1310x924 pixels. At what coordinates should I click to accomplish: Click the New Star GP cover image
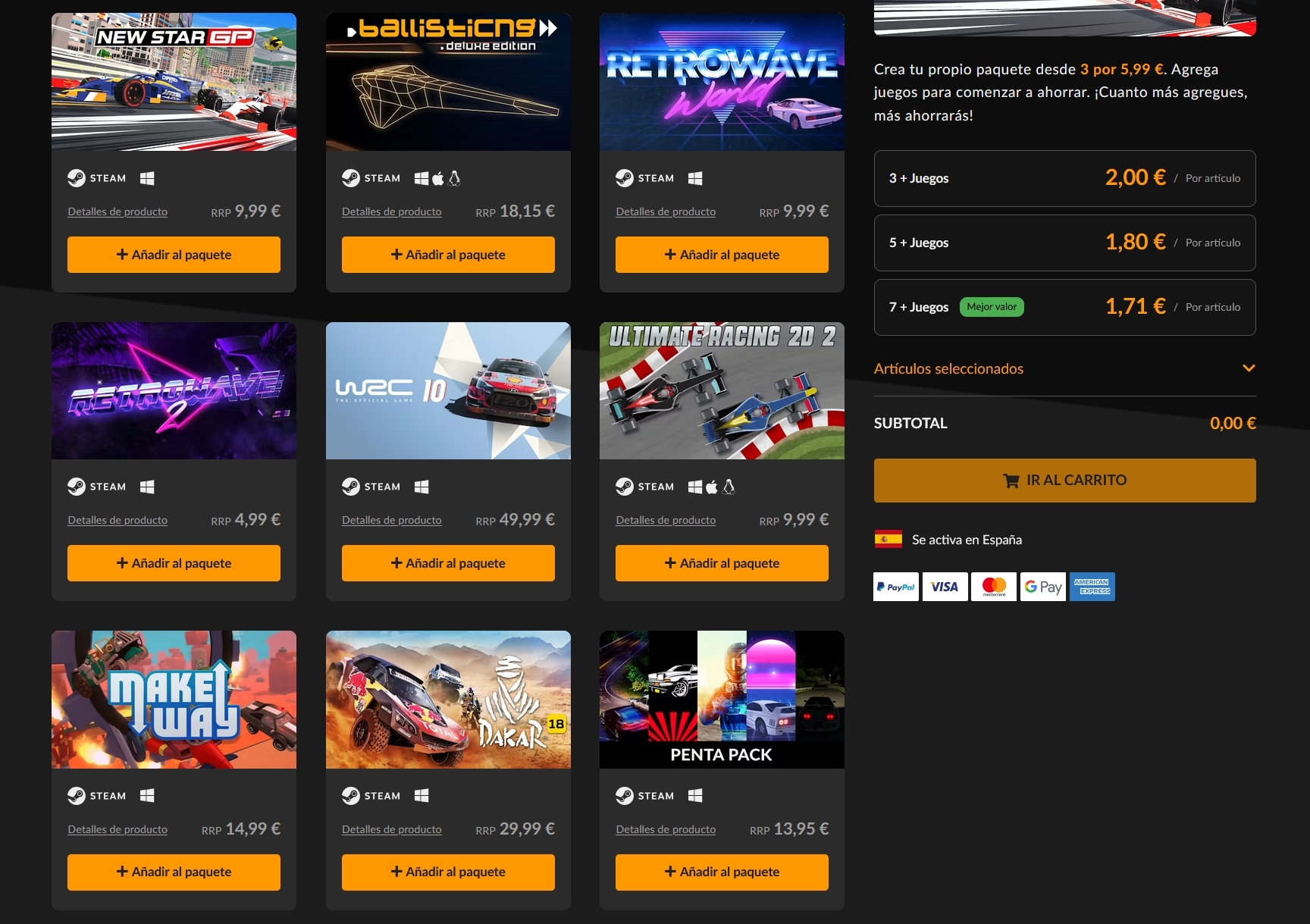click(174, 82)
